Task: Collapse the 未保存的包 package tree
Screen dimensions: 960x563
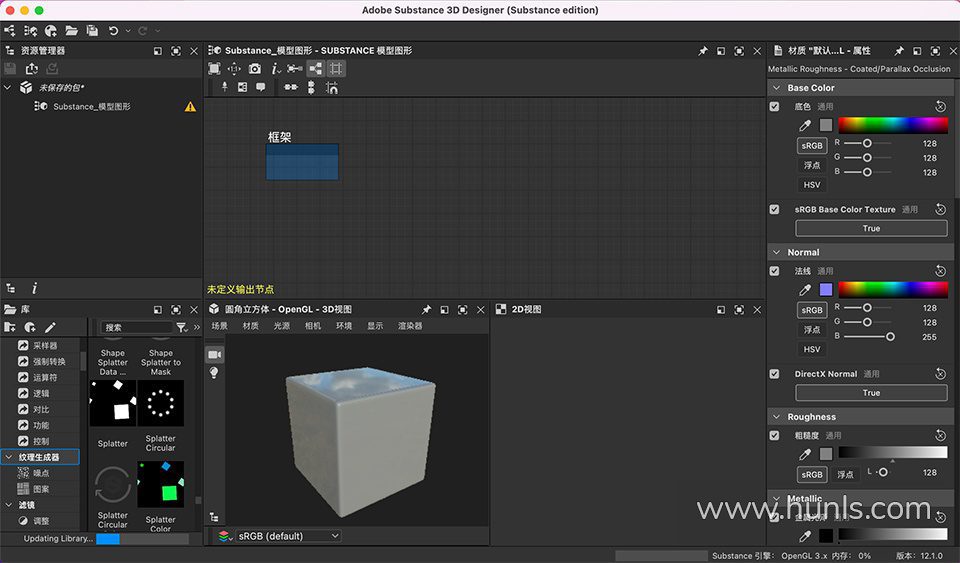Action: tap(8, 88)
